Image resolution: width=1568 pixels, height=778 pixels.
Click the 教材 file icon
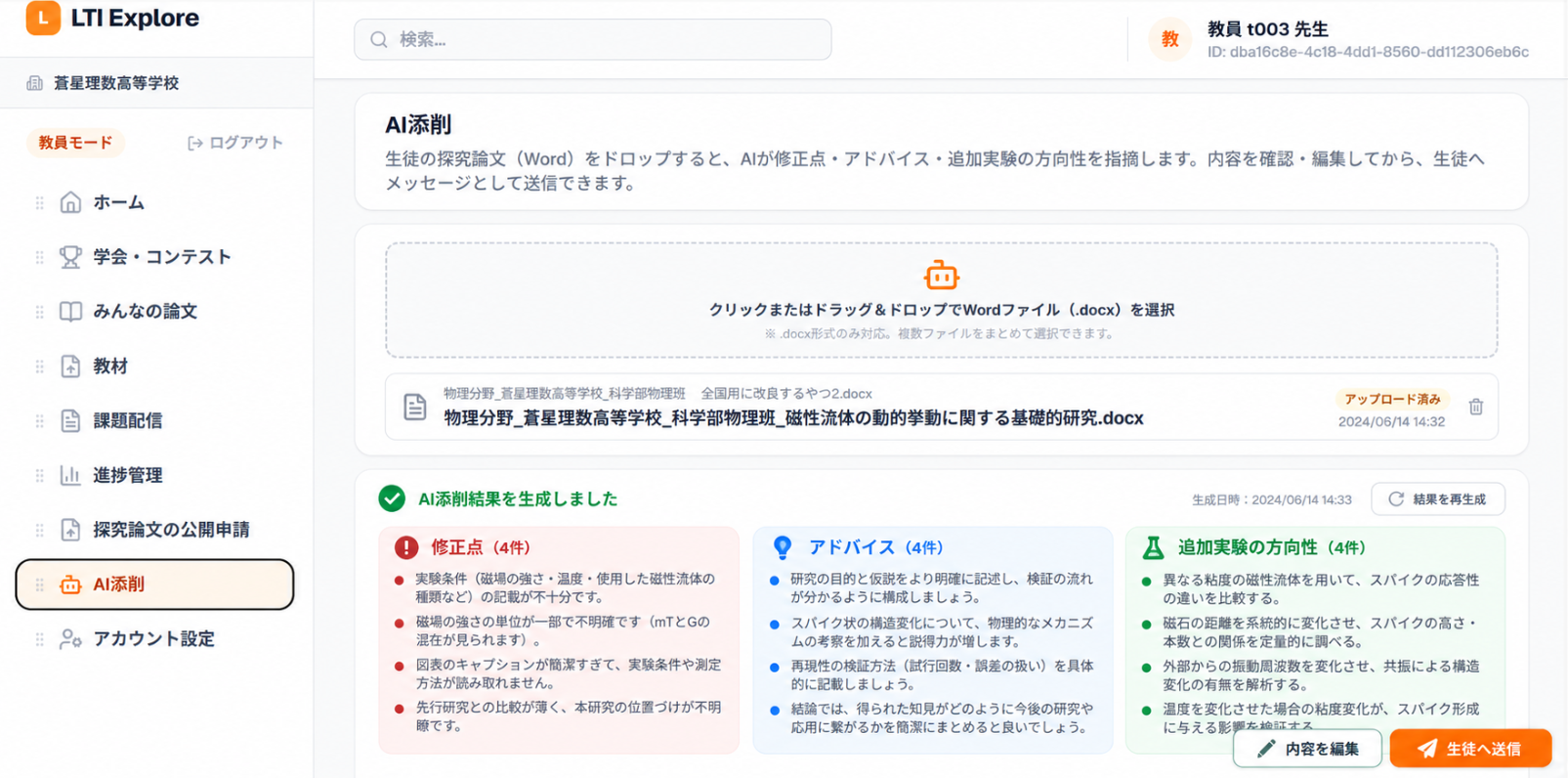(70, 367)
